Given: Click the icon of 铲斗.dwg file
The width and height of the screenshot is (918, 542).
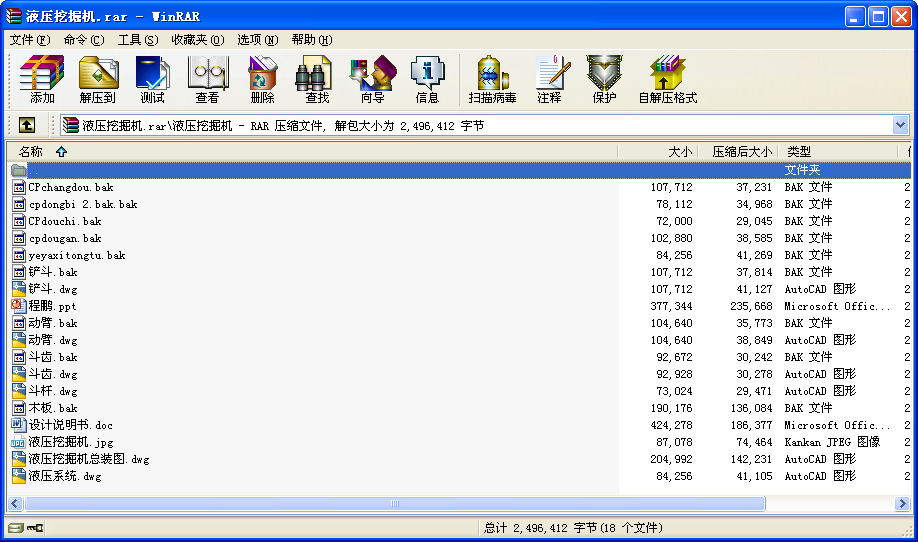Looking at the screenshot, I should (19, 289).
